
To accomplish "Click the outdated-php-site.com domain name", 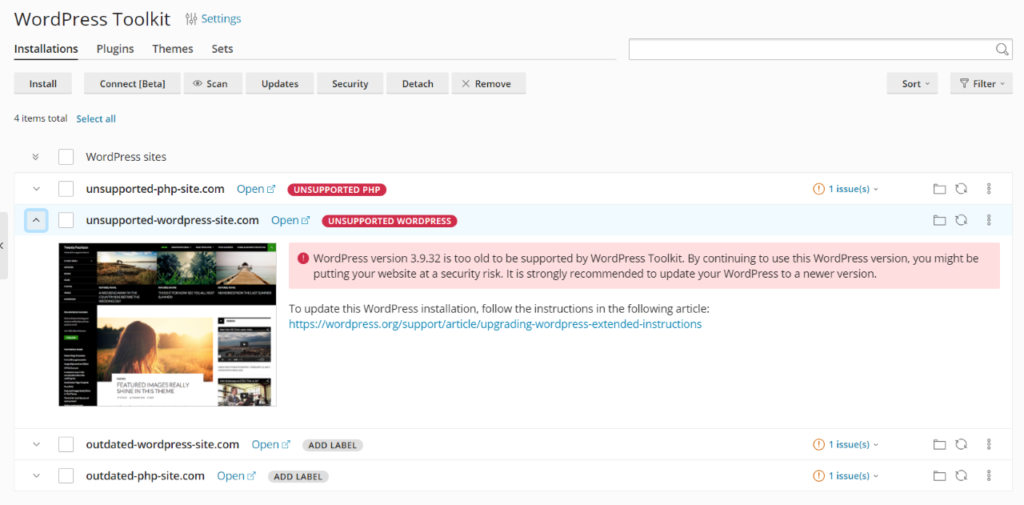I will (x=145, y=476).
